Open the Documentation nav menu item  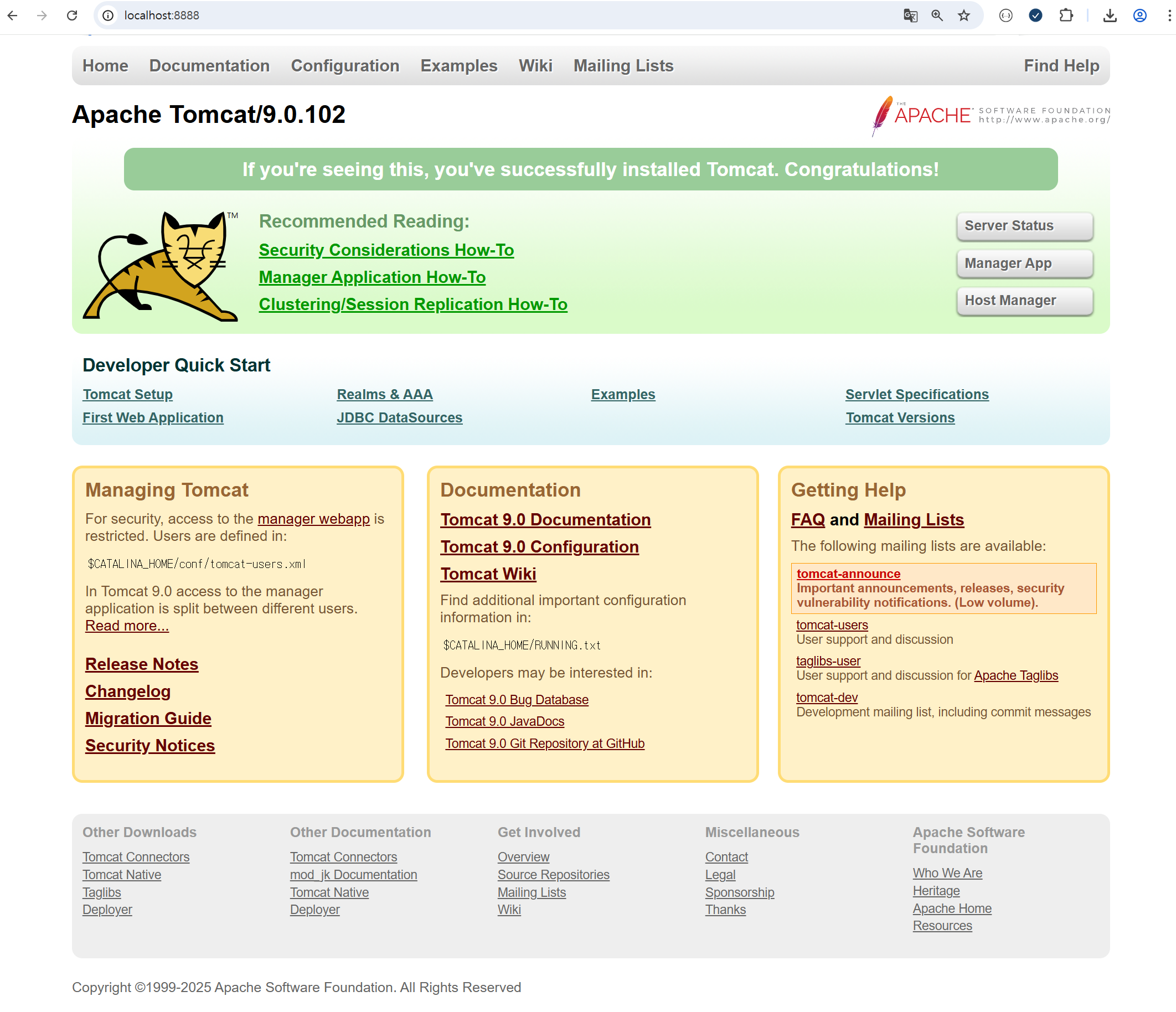pyautogui.click(x=209, y=66)
